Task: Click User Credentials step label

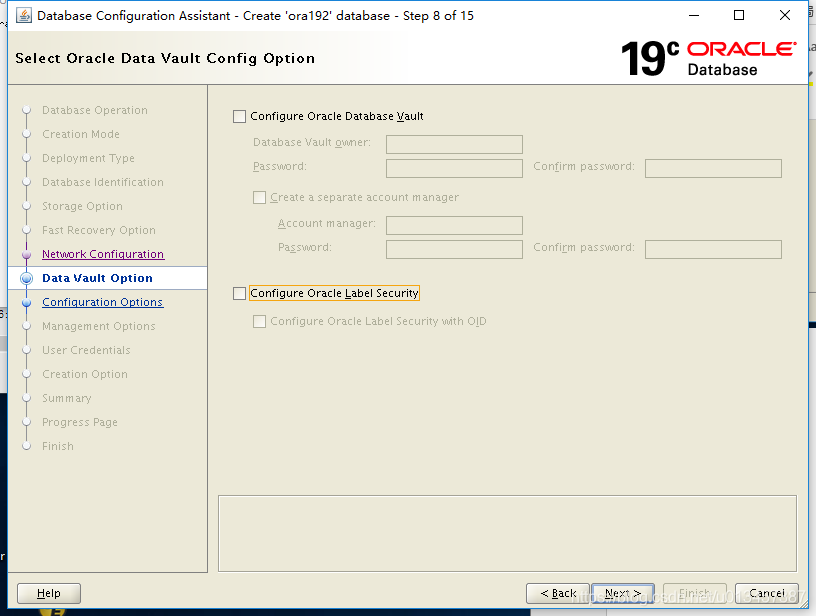Action: tap(86, 350)
